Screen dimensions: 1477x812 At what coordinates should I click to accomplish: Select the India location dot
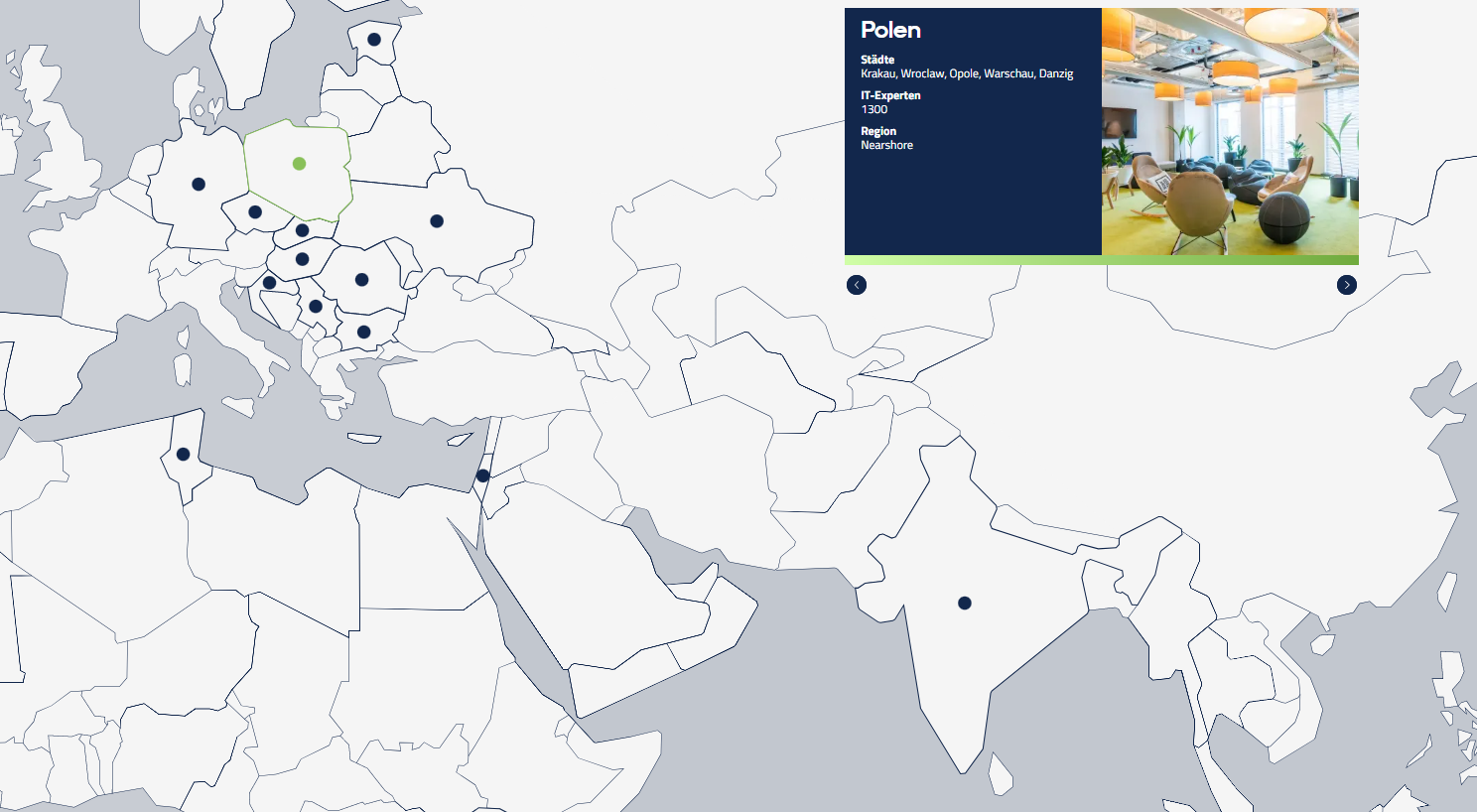[x=964, y=604]
